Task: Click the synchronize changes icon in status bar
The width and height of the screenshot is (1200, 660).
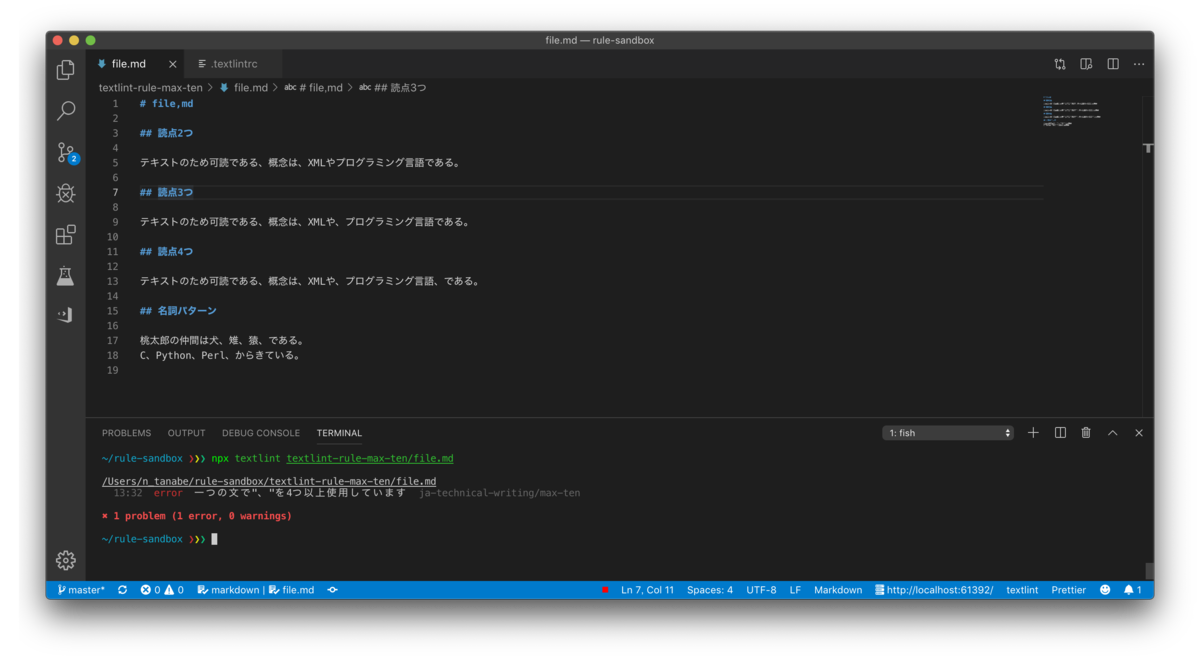Action: click(x=122, y=590)
